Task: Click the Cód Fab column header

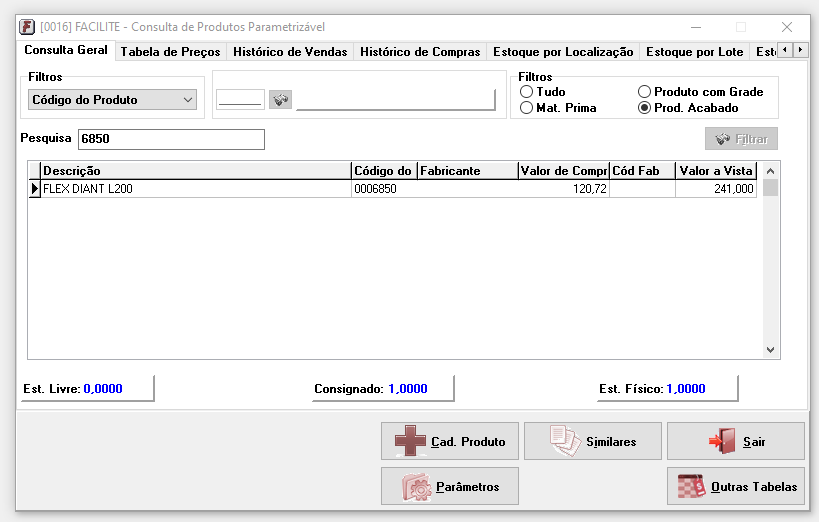Action: (642, 171)
